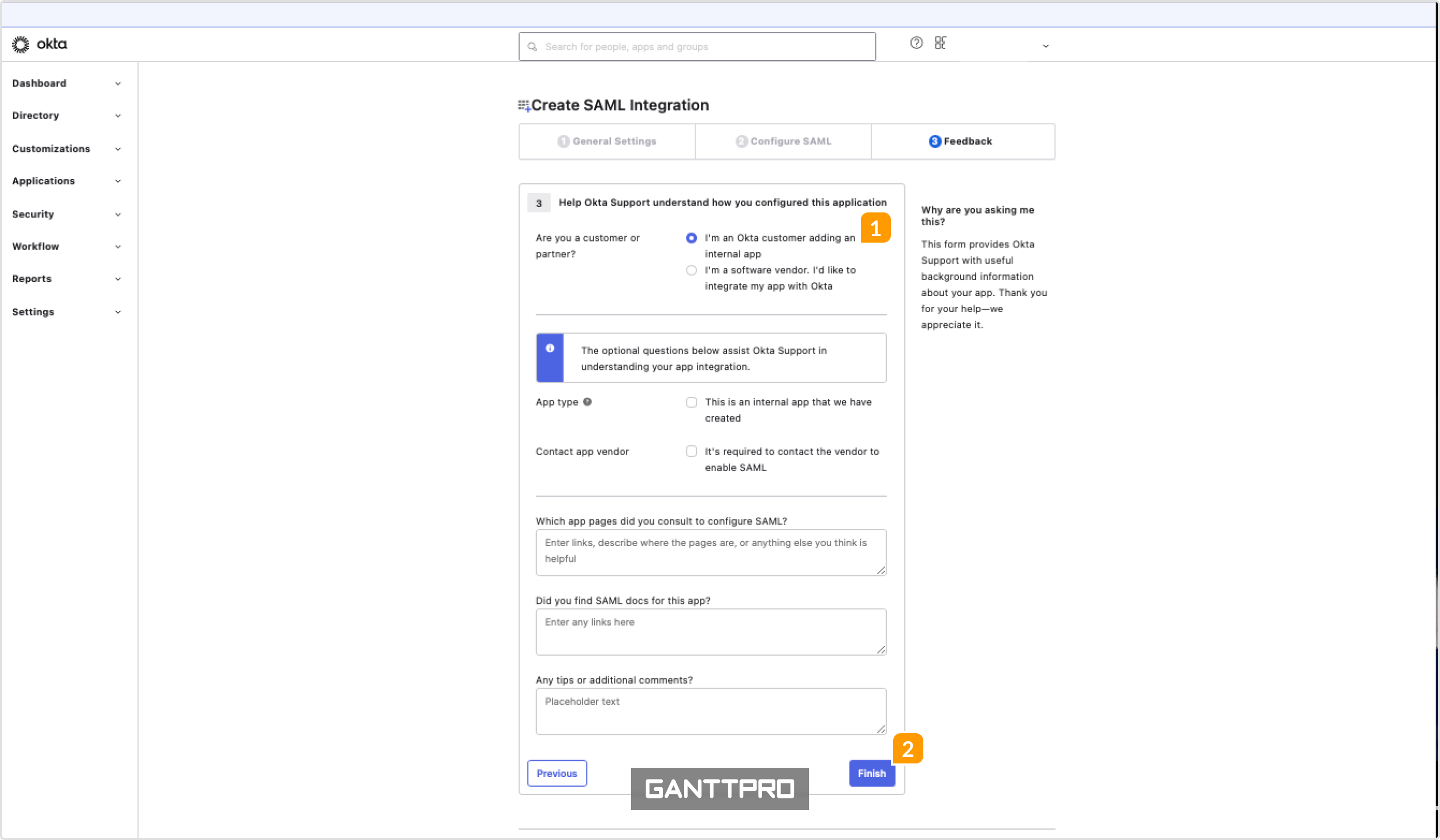Click the "Why are you asking me this?" heading
Screen dimensions: 1440x840
(x=978, y=216)
